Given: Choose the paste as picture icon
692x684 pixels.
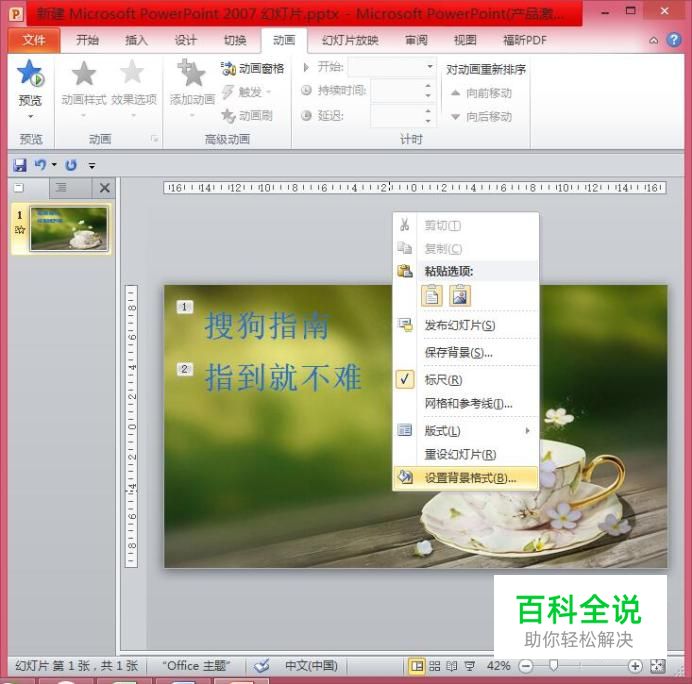Looking at the screenshot, I should point(460,295).
